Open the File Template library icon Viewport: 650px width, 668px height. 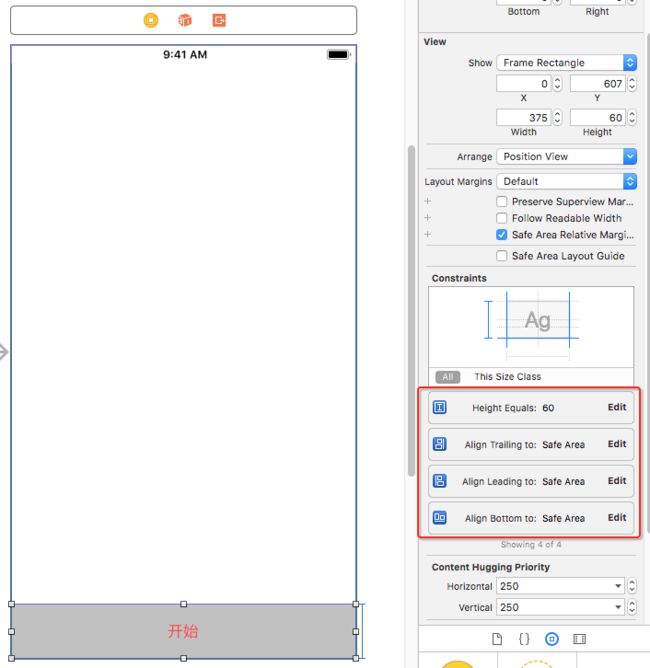[497, 639]
